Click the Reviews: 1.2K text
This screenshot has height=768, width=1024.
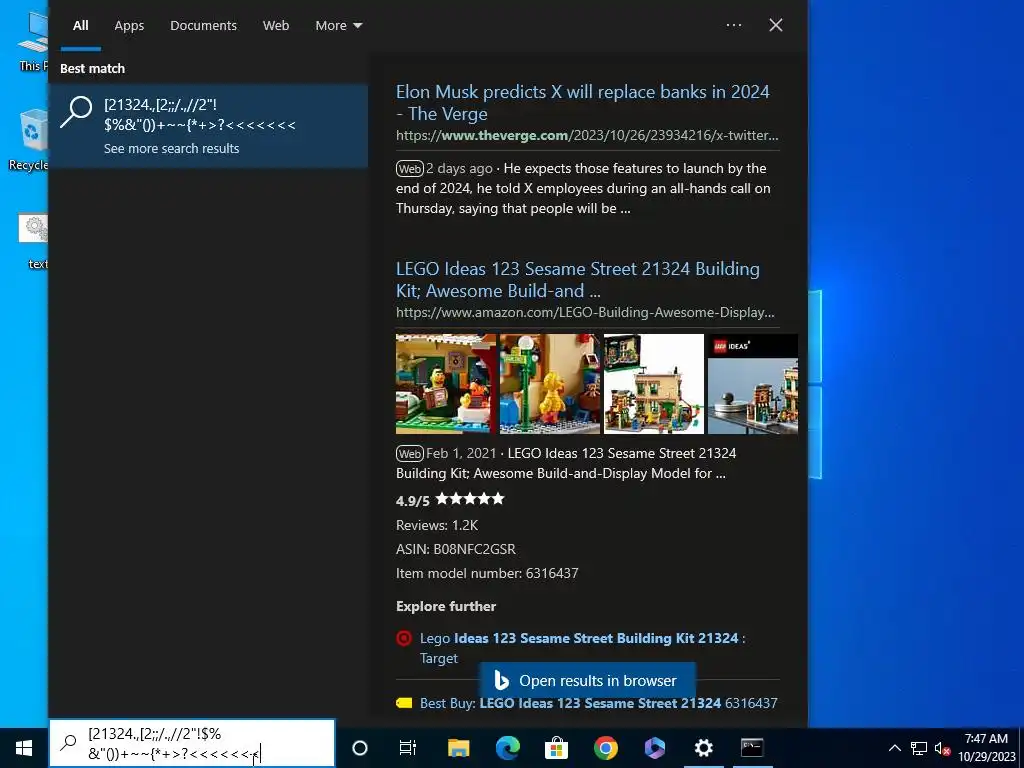click(x=437, y=525)
